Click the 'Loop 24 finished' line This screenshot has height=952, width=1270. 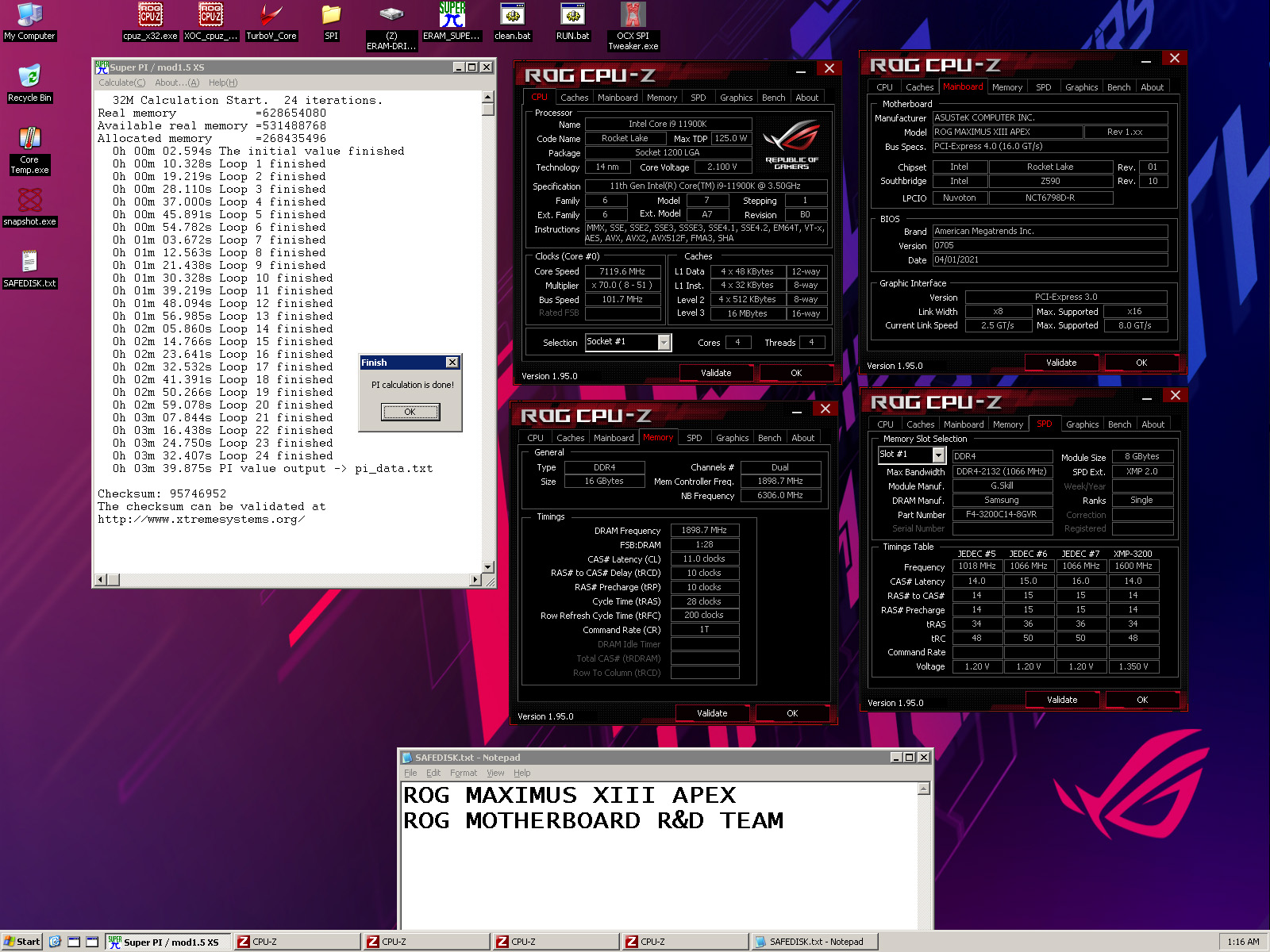point(222,455)
